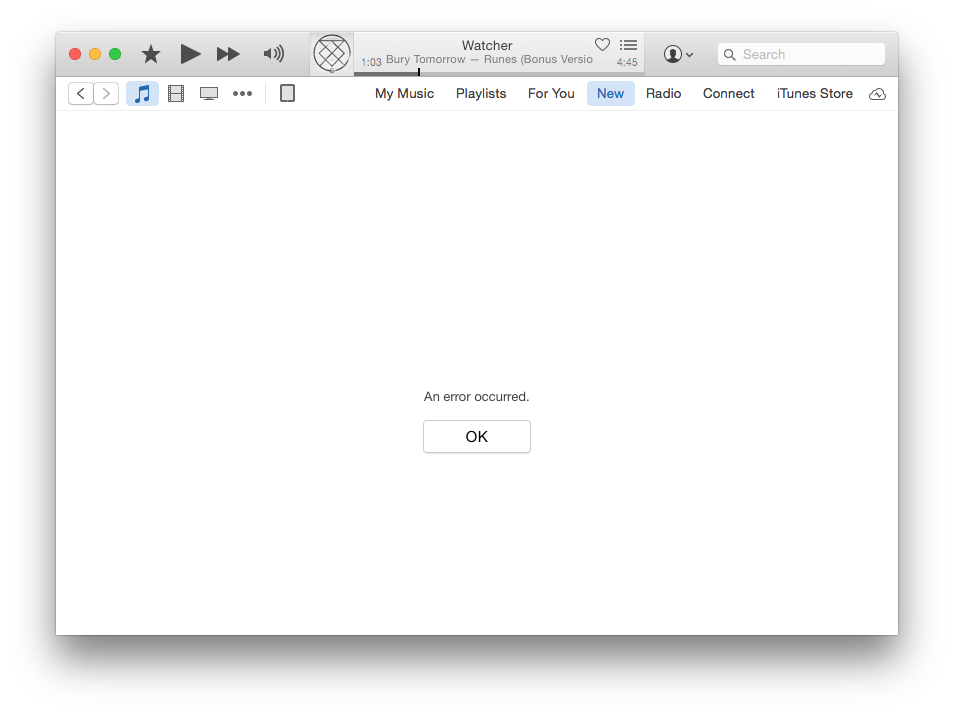Click the song progress bar
This screenshot has height=715, width=954.
(x=499, y=73)
